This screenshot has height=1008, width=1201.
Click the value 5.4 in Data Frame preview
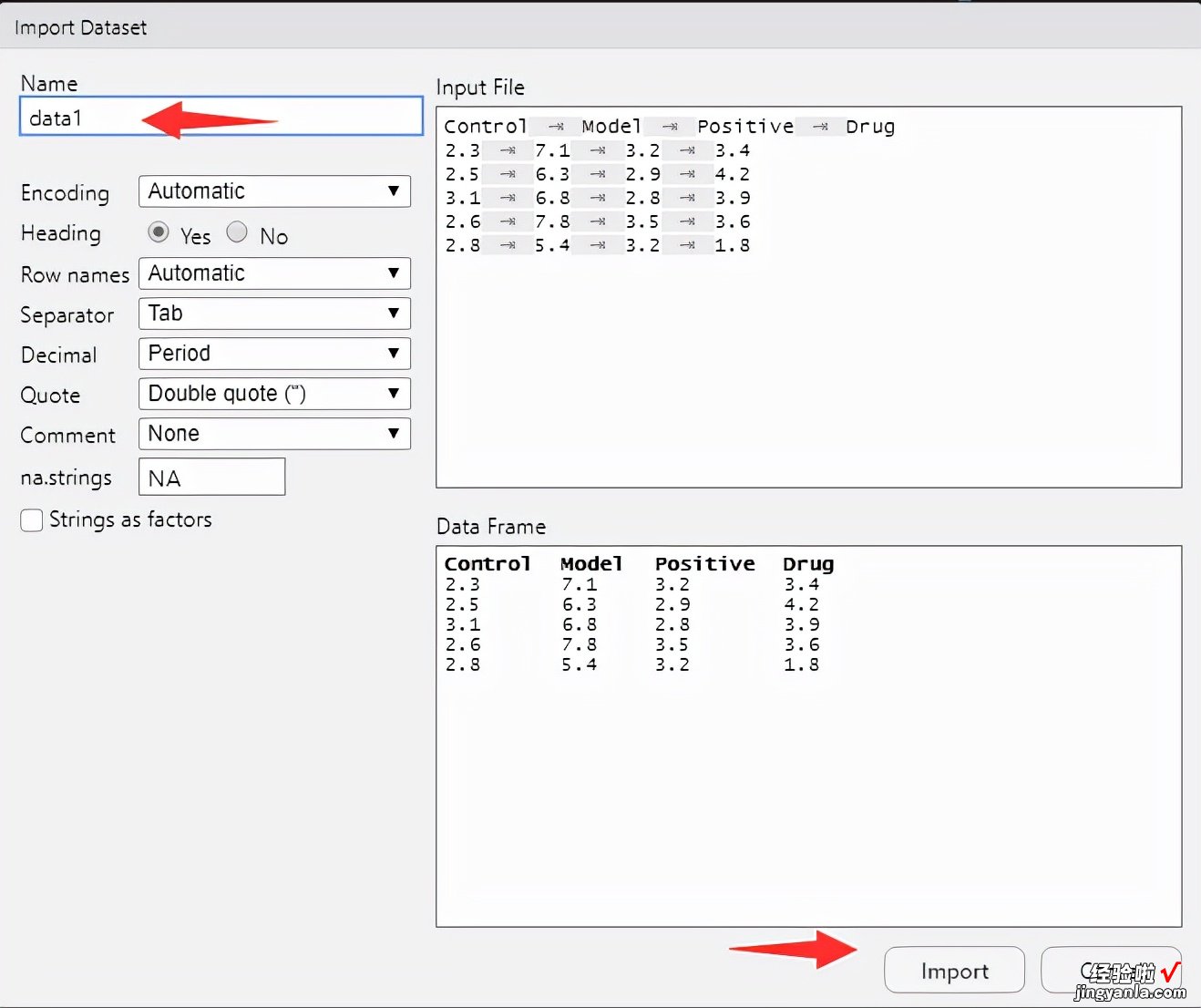(579, 664)
